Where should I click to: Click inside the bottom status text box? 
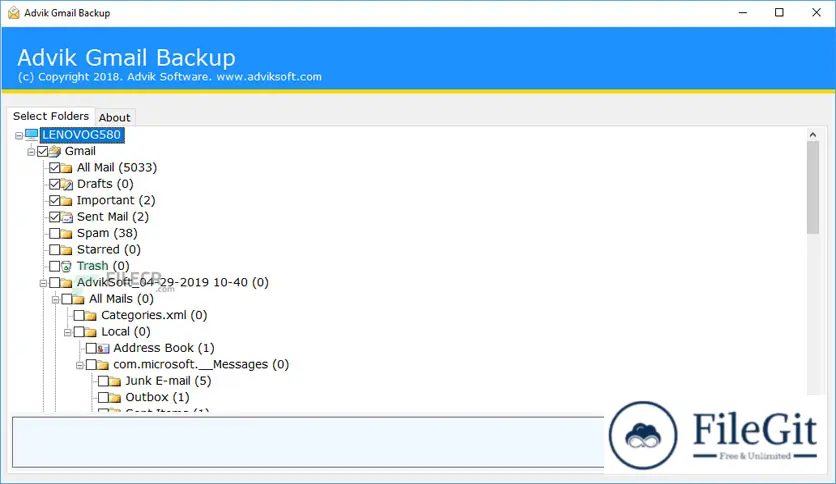coord(308,442)
